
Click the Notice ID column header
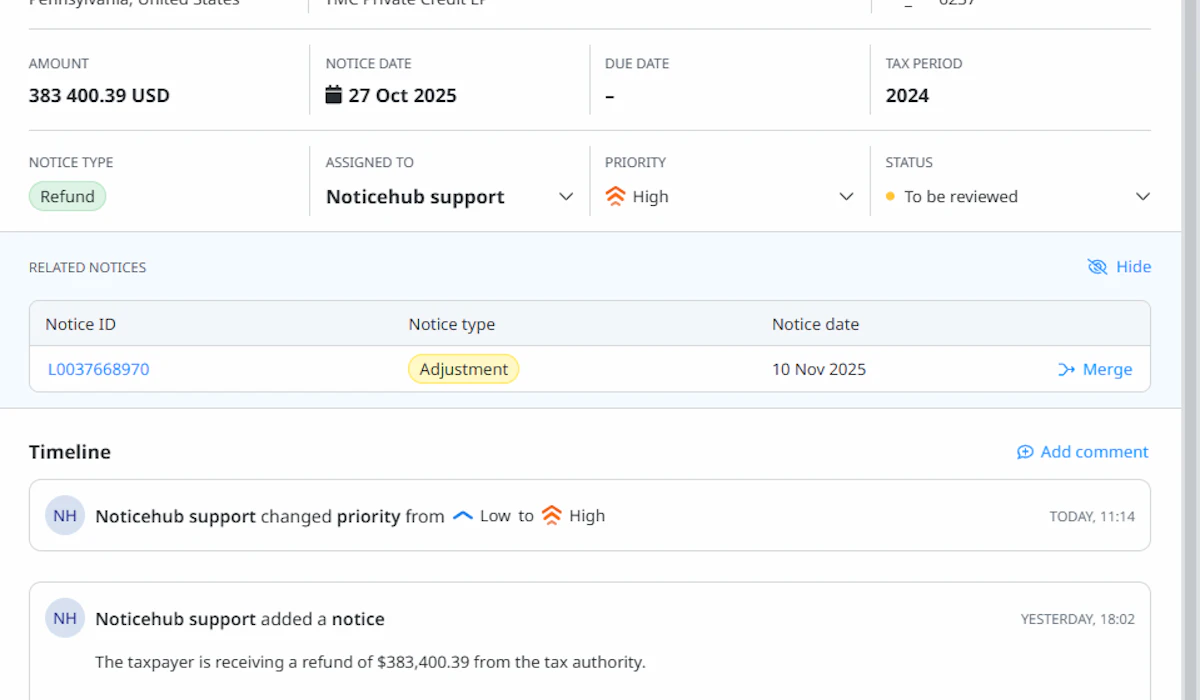click(80, 324)
